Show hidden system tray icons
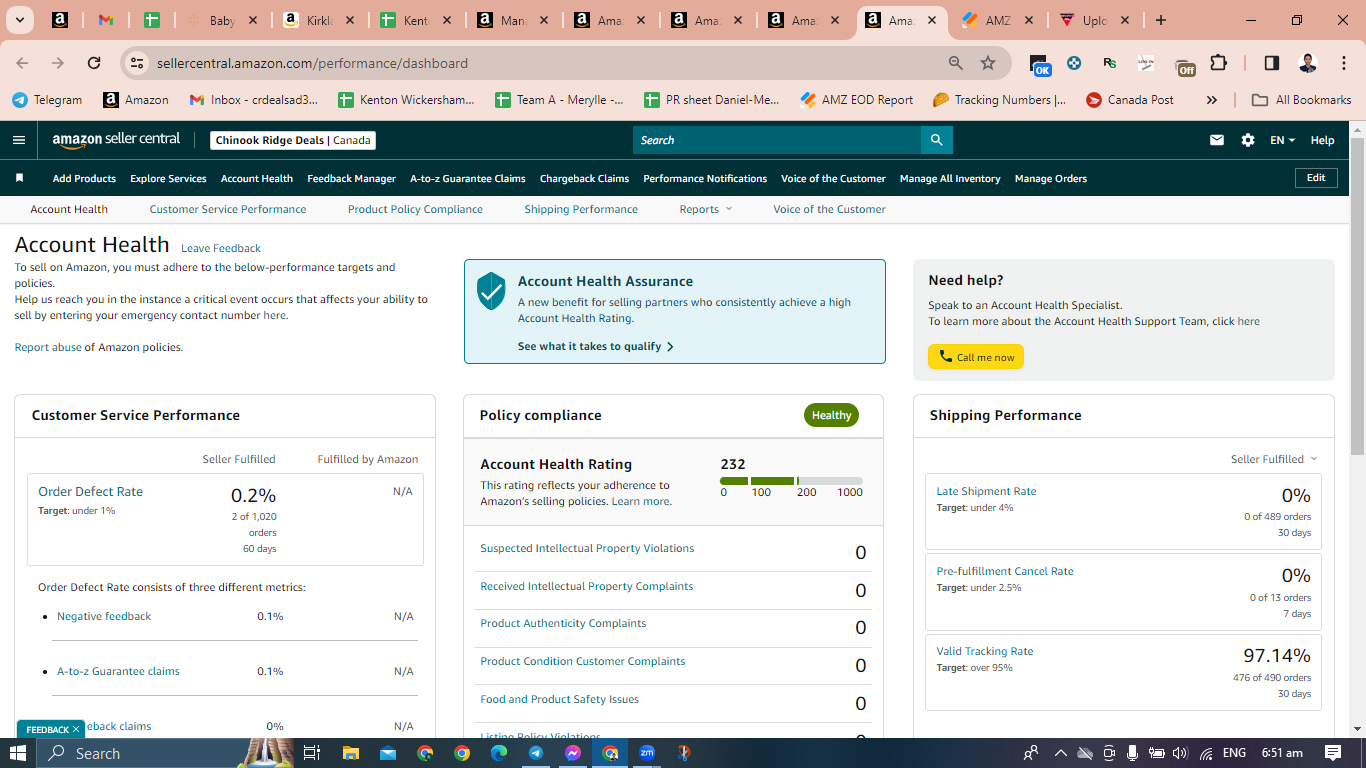 point(1061,753)
